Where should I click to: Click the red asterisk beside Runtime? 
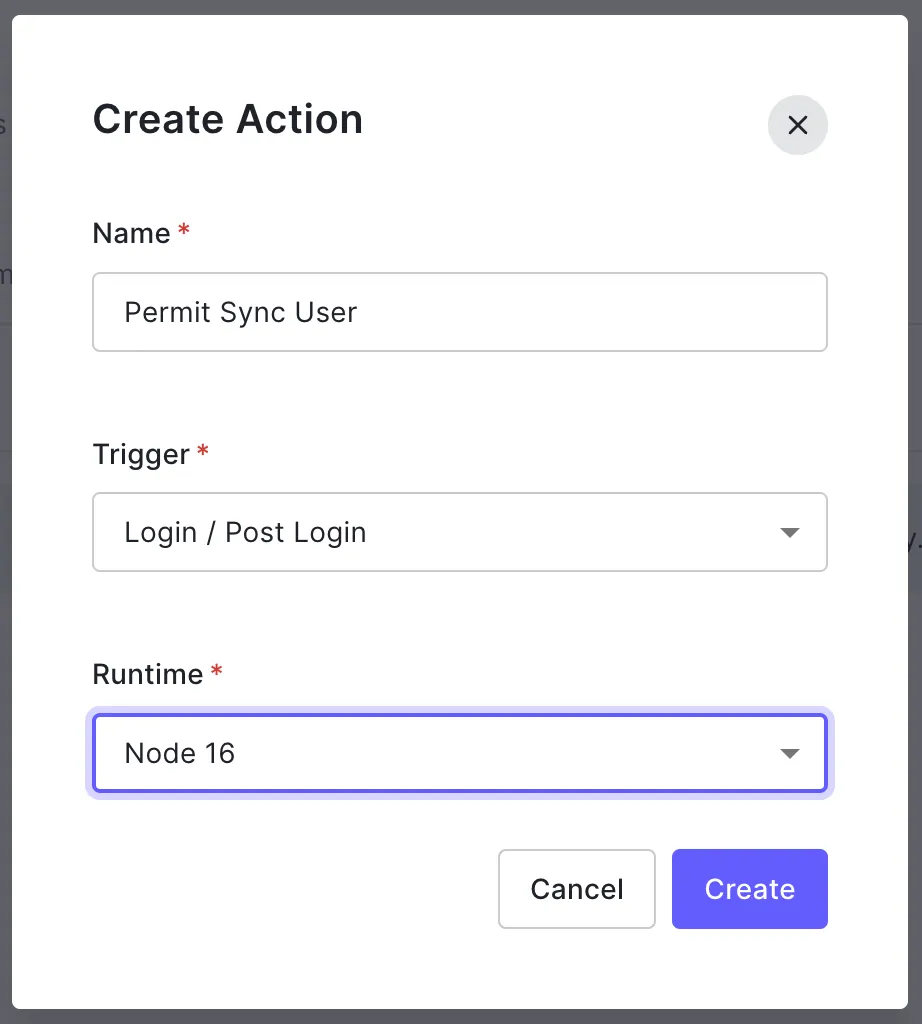coord(217,673)
